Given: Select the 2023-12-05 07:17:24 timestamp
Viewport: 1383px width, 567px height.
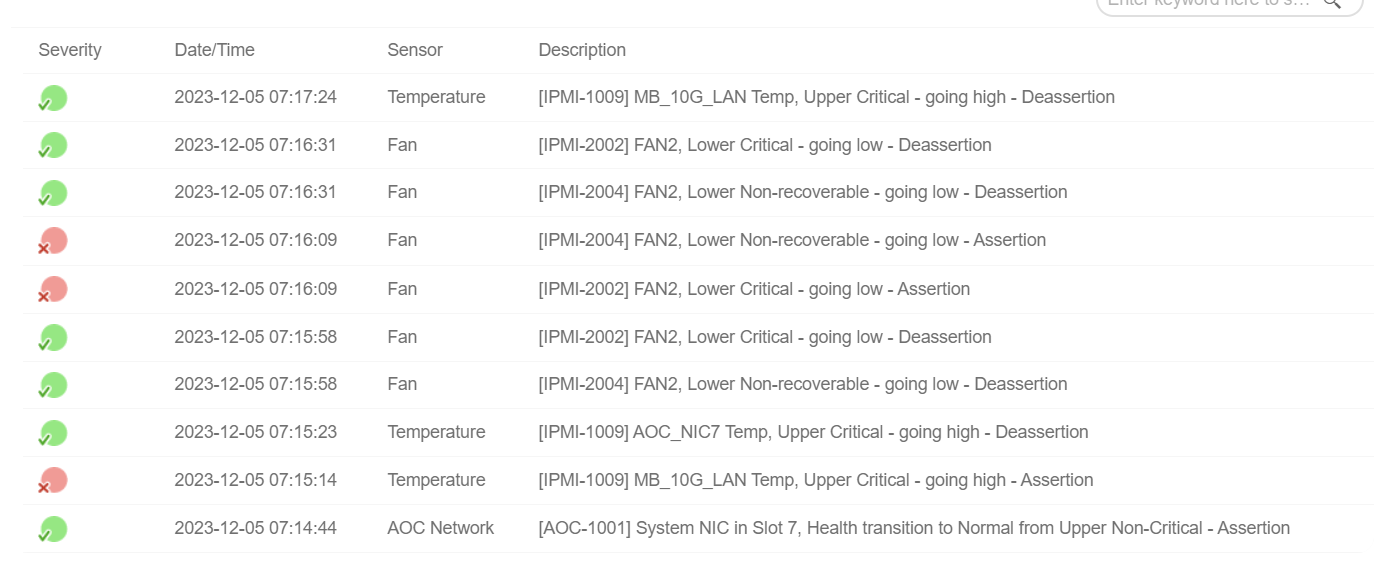Looking at the screenshot, I should click(x=255, y=97).
